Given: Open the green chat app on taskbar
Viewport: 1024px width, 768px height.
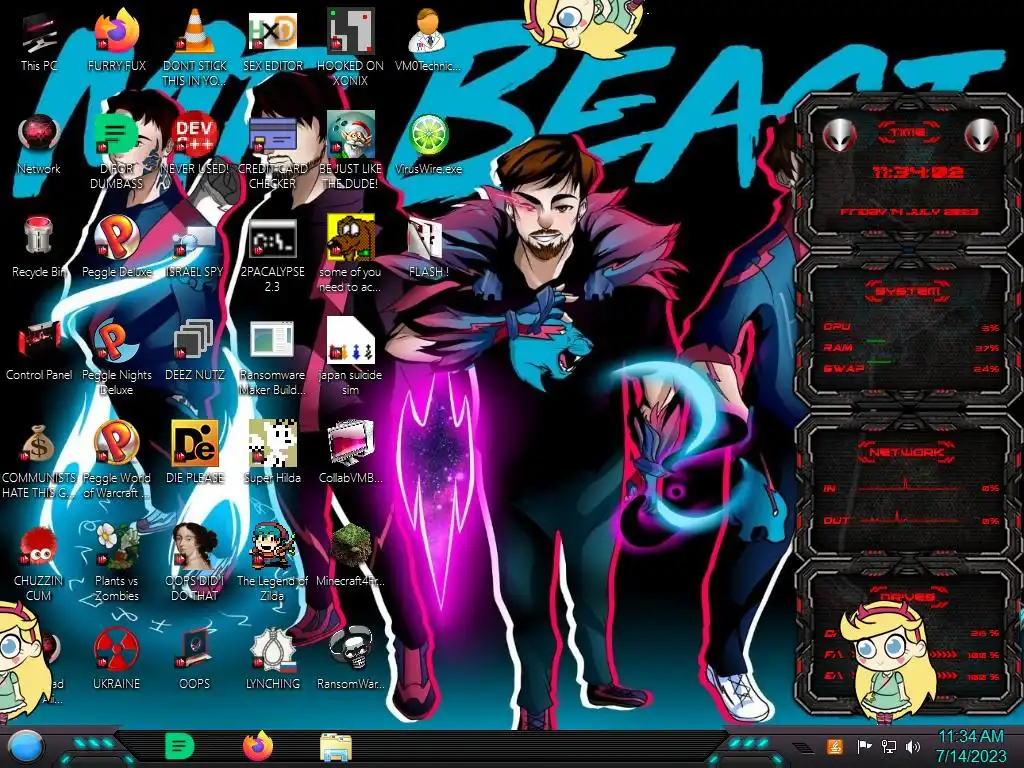Looking at the screenshot, I should 180,746.
